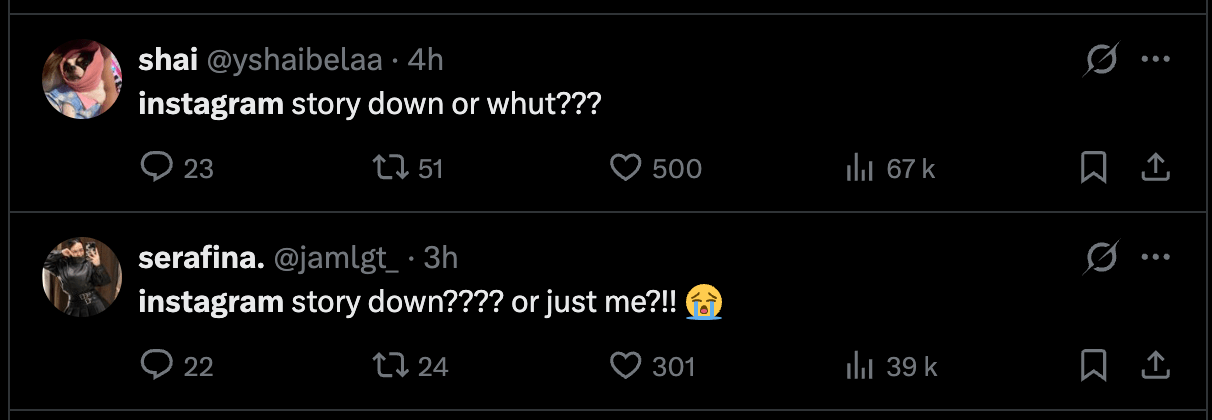Image resolution: width=1212 pixels, height=420 pixels.
Task: Open serafina's profile avatar
Action: coord(82,277)
